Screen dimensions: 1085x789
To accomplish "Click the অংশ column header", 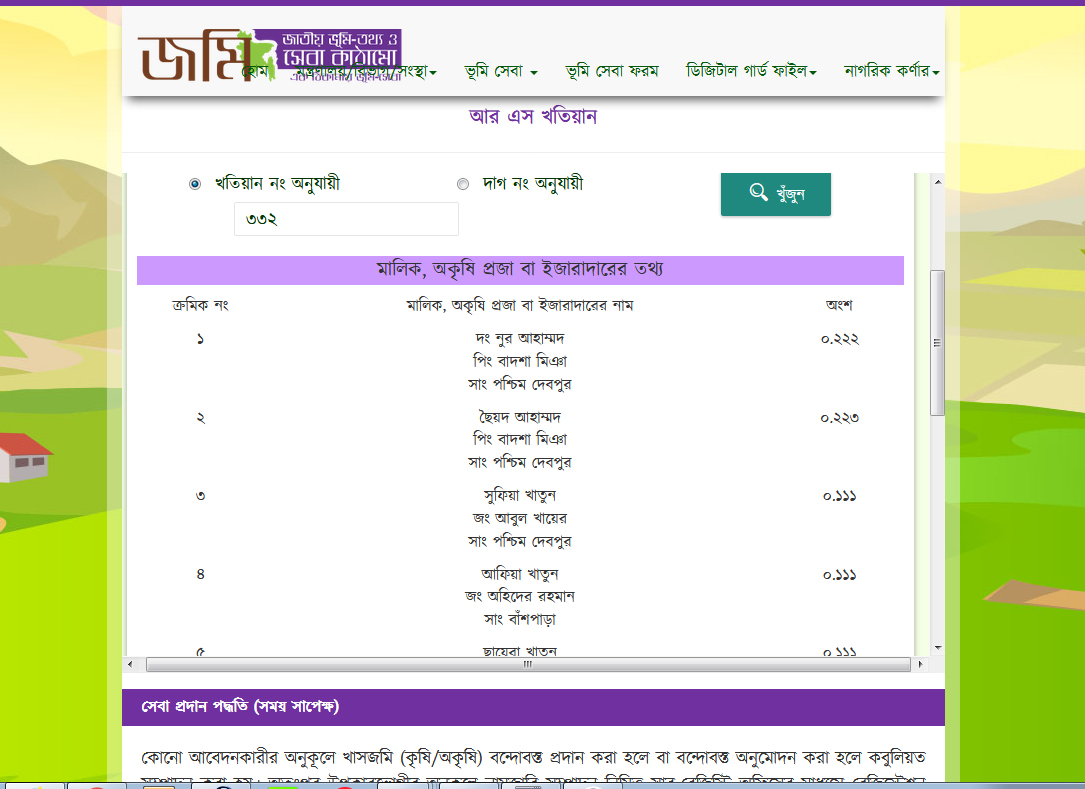I will (839, 305).
